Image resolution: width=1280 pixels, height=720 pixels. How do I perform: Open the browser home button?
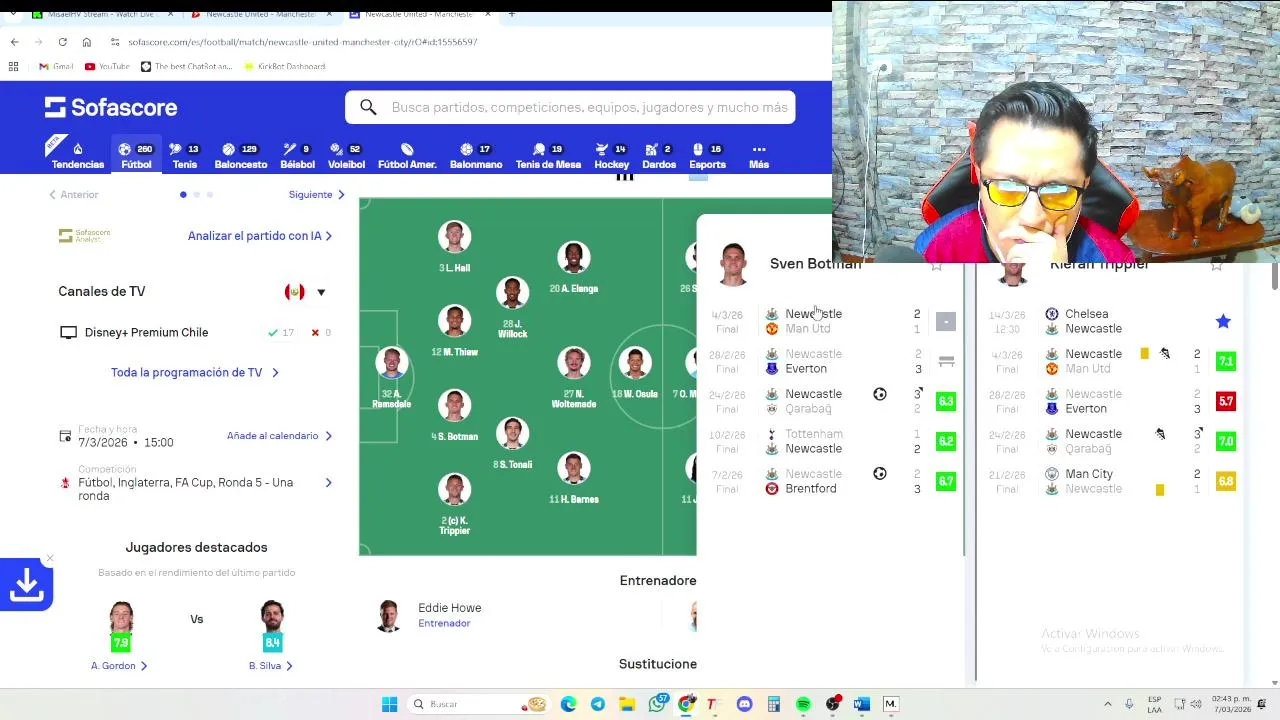tap(86, 42)
